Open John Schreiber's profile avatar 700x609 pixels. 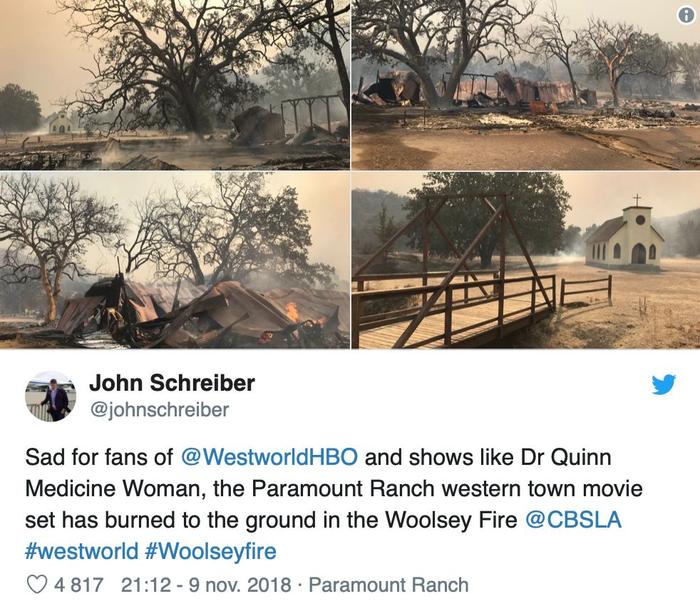(50, 396)
